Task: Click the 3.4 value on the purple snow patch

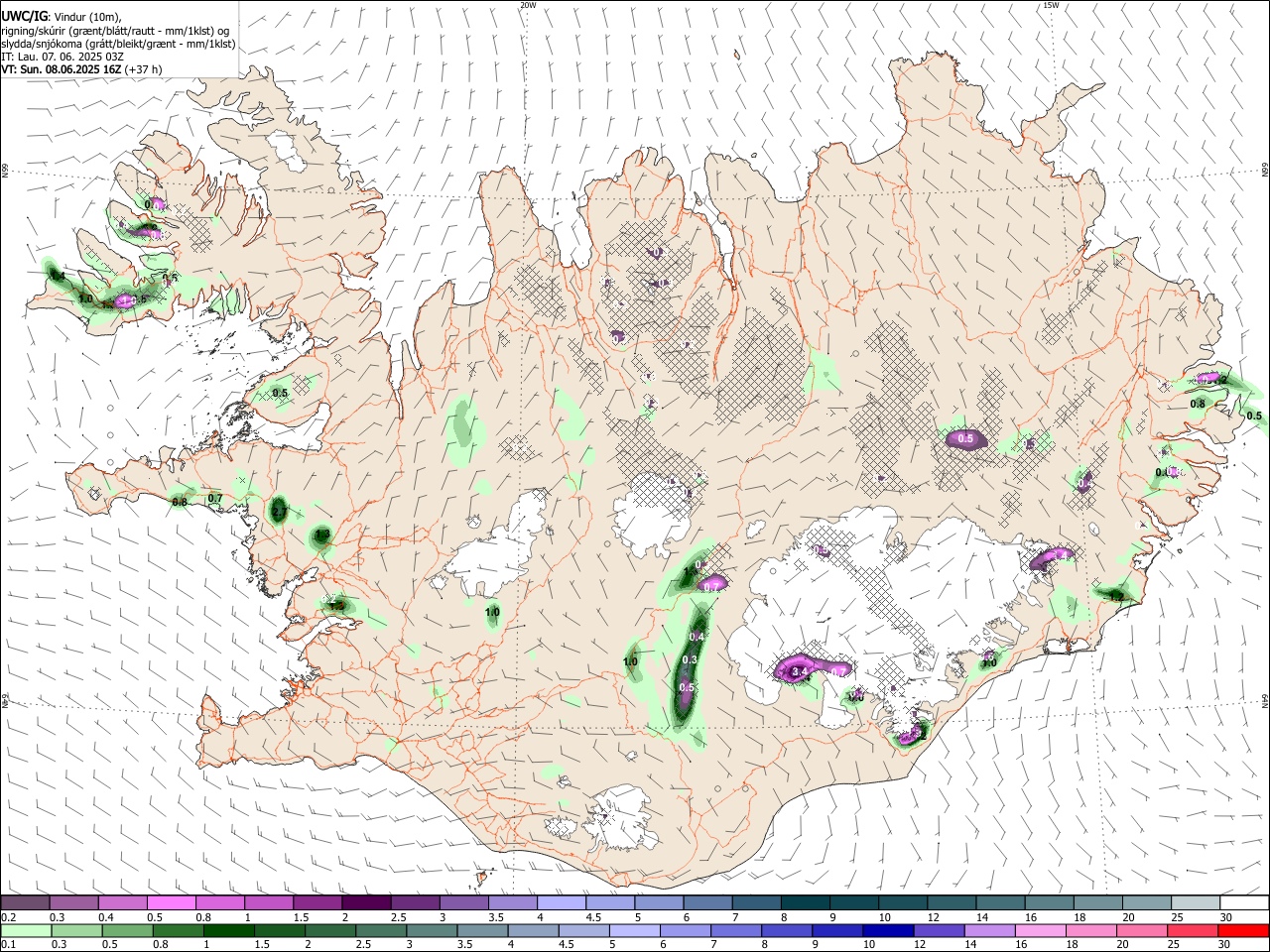Action: [x=800, y=671]
